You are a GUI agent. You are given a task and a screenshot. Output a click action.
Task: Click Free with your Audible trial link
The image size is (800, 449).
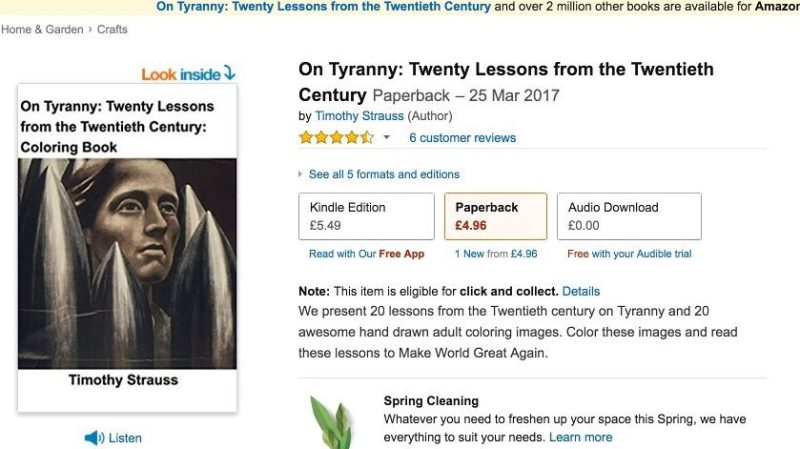pyautogui.click(x=629, y=254)
